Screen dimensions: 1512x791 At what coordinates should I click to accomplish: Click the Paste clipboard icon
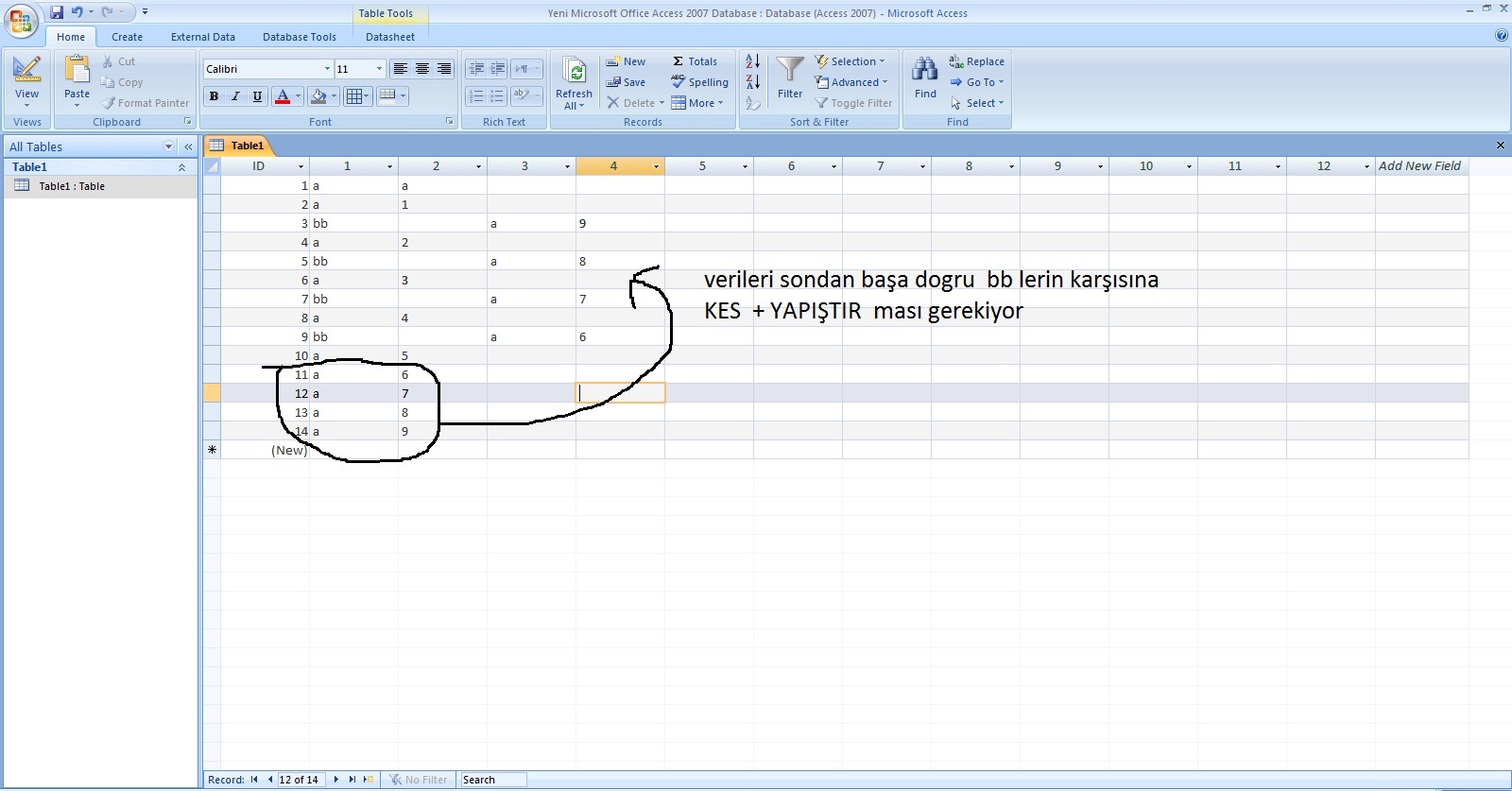coord(77,70)
